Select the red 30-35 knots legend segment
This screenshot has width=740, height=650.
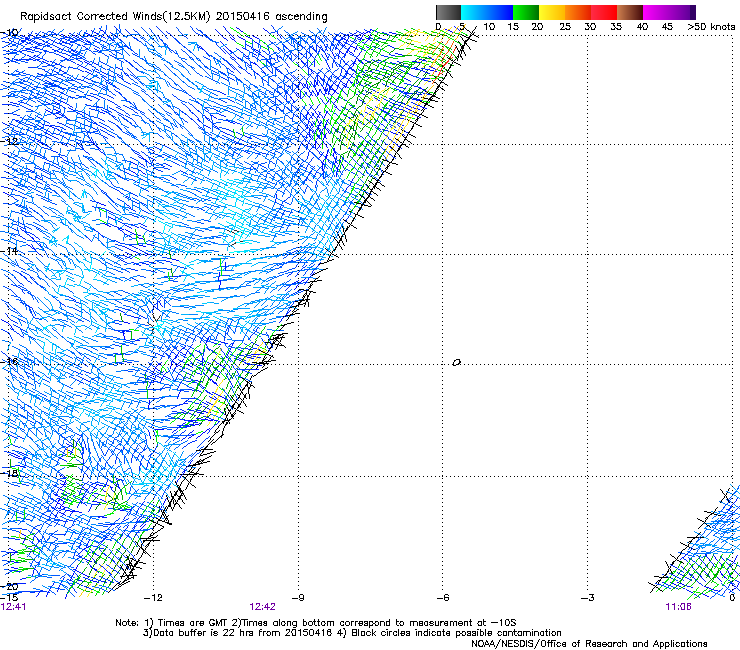[604, 12]
